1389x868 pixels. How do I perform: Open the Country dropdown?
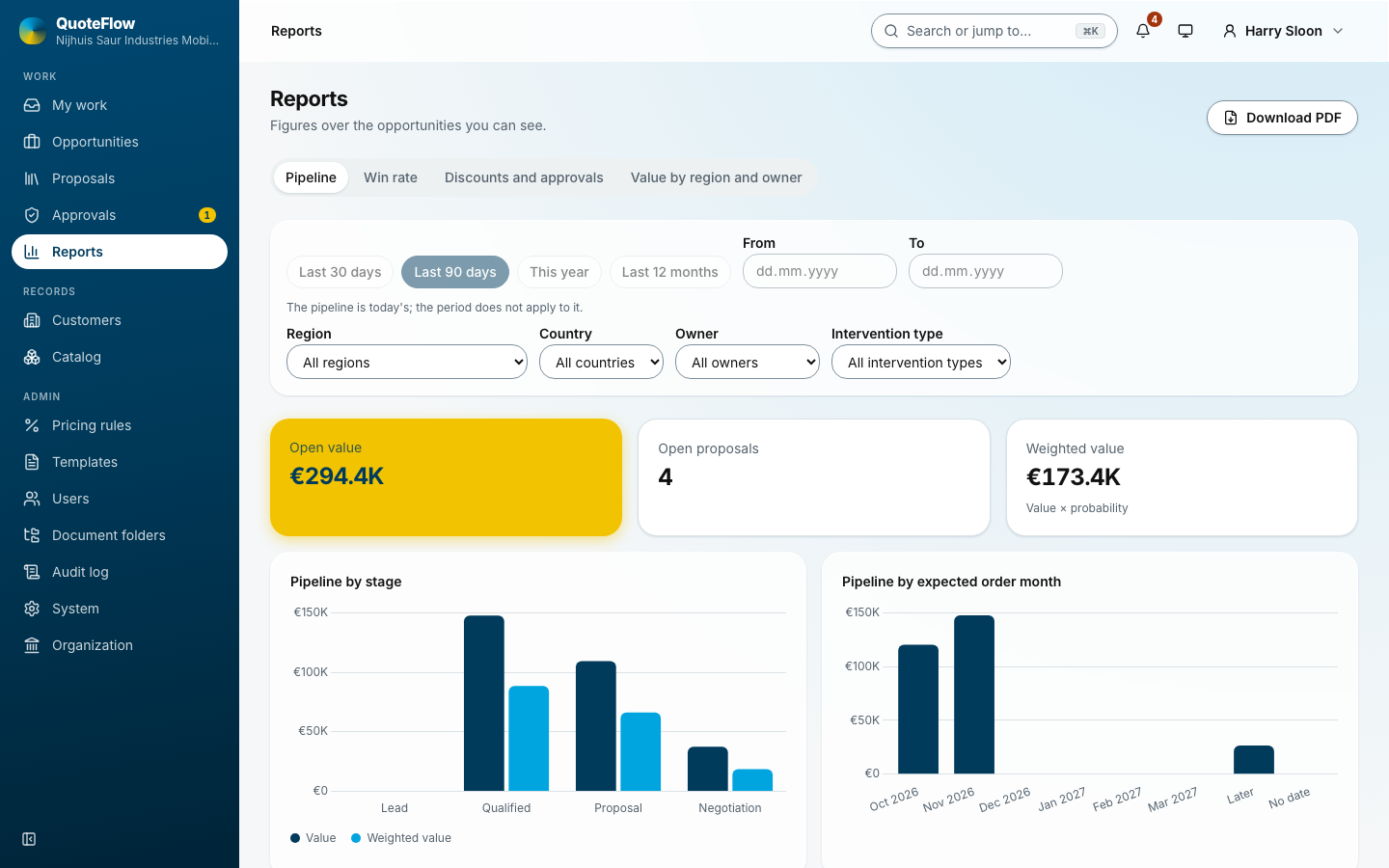click(x=601, y=362)
